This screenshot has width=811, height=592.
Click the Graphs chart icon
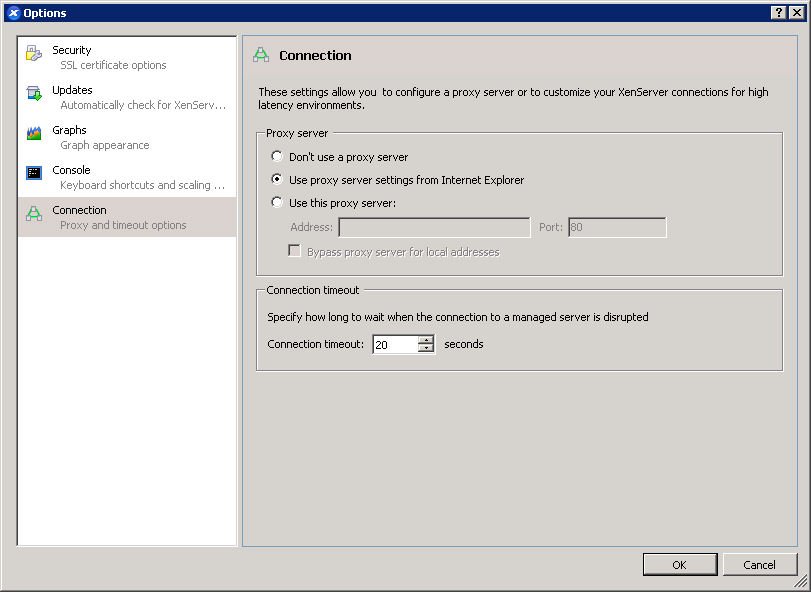click(34, 133)
